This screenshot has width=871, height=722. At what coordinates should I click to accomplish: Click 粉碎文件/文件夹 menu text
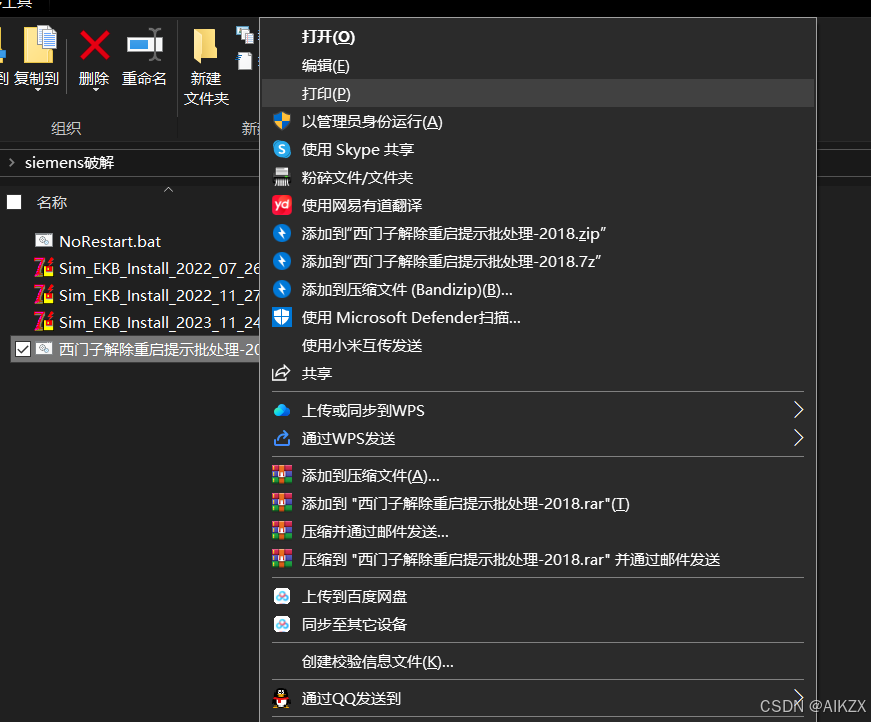(x=357, y=177)
